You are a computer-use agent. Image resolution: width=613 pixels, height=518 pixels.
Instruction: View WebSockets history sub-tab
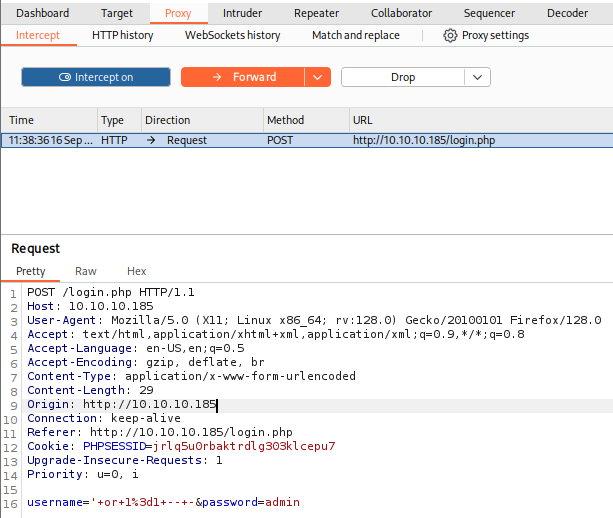[232, 35]
